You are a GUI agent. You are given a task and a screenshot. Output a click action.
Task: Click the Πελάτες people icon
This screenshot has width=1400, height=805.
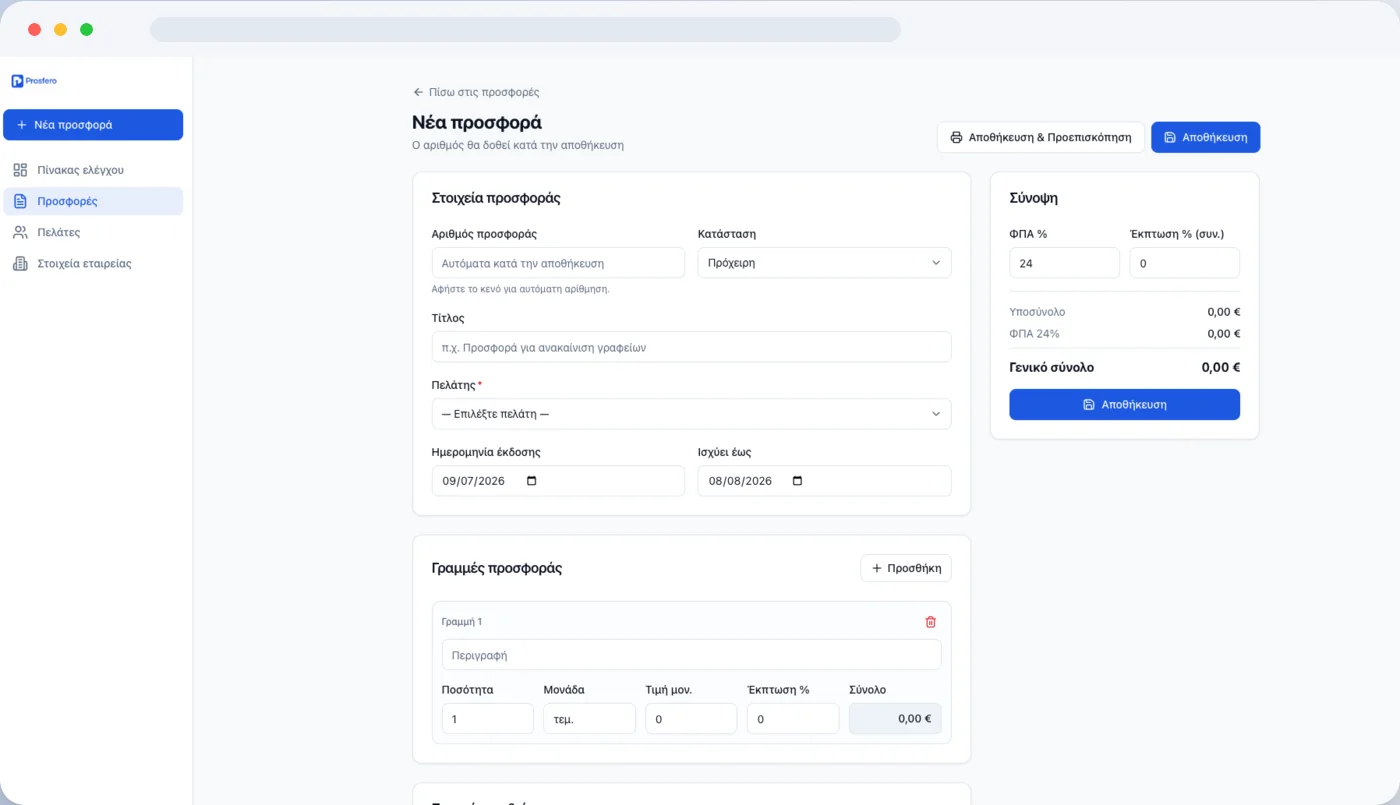pyautogui.click(x=20, y=232)
